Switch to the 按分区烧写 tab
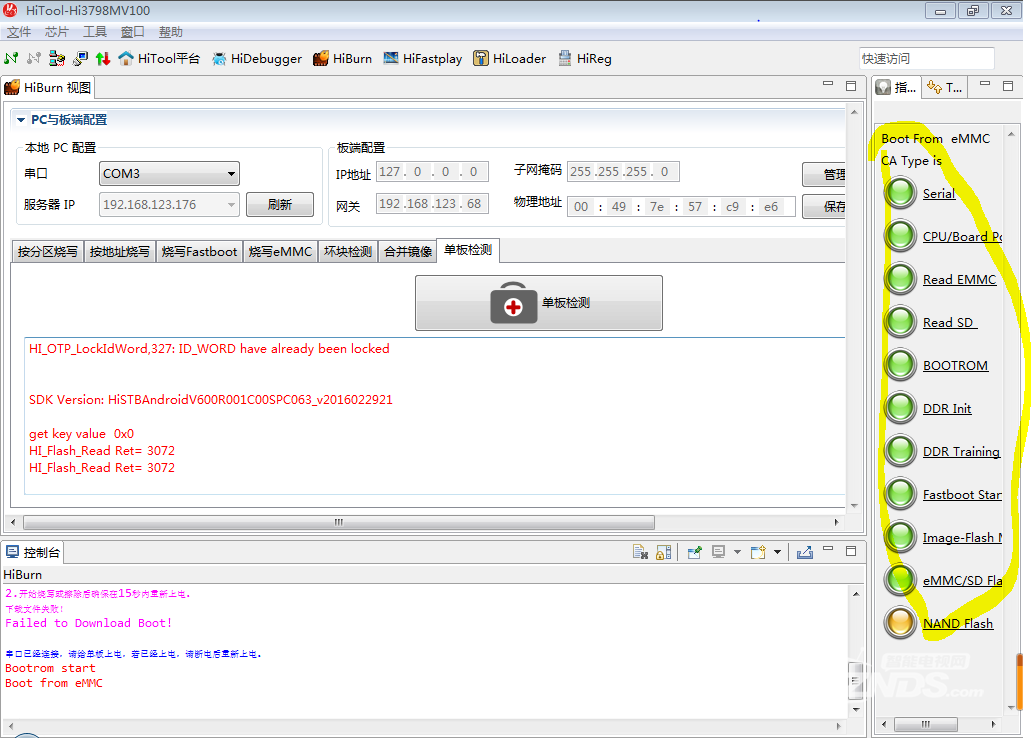 47,251
